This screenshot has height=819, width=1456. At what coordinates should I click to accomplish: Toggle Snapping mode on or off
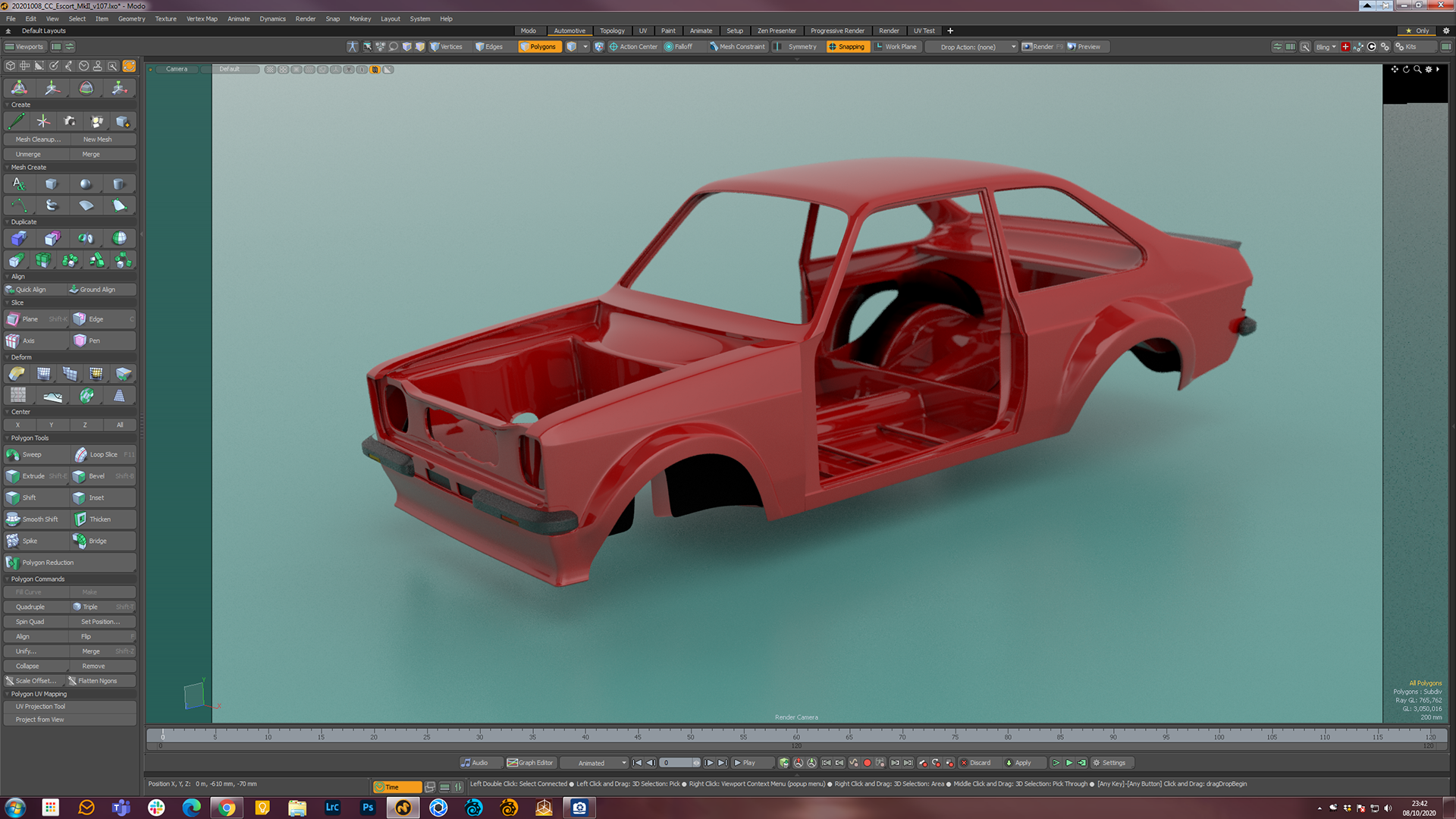(x=846, y=47)
